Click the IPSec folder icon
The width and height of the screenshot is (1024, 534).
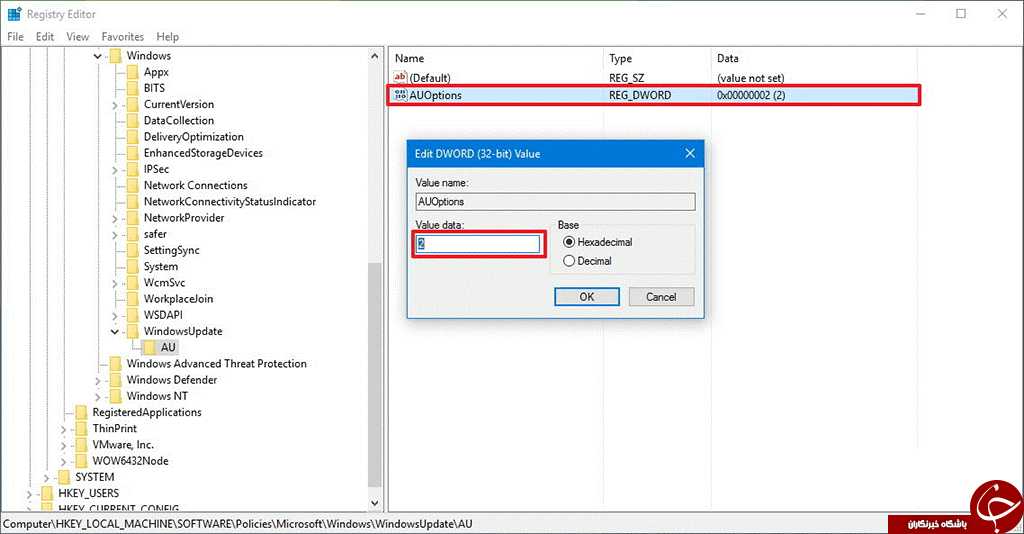click(x=133, y=170)
